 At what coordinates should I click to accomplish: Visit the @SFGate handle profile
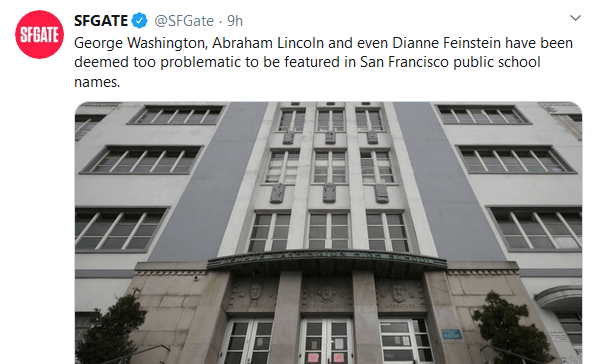(184, 21)
